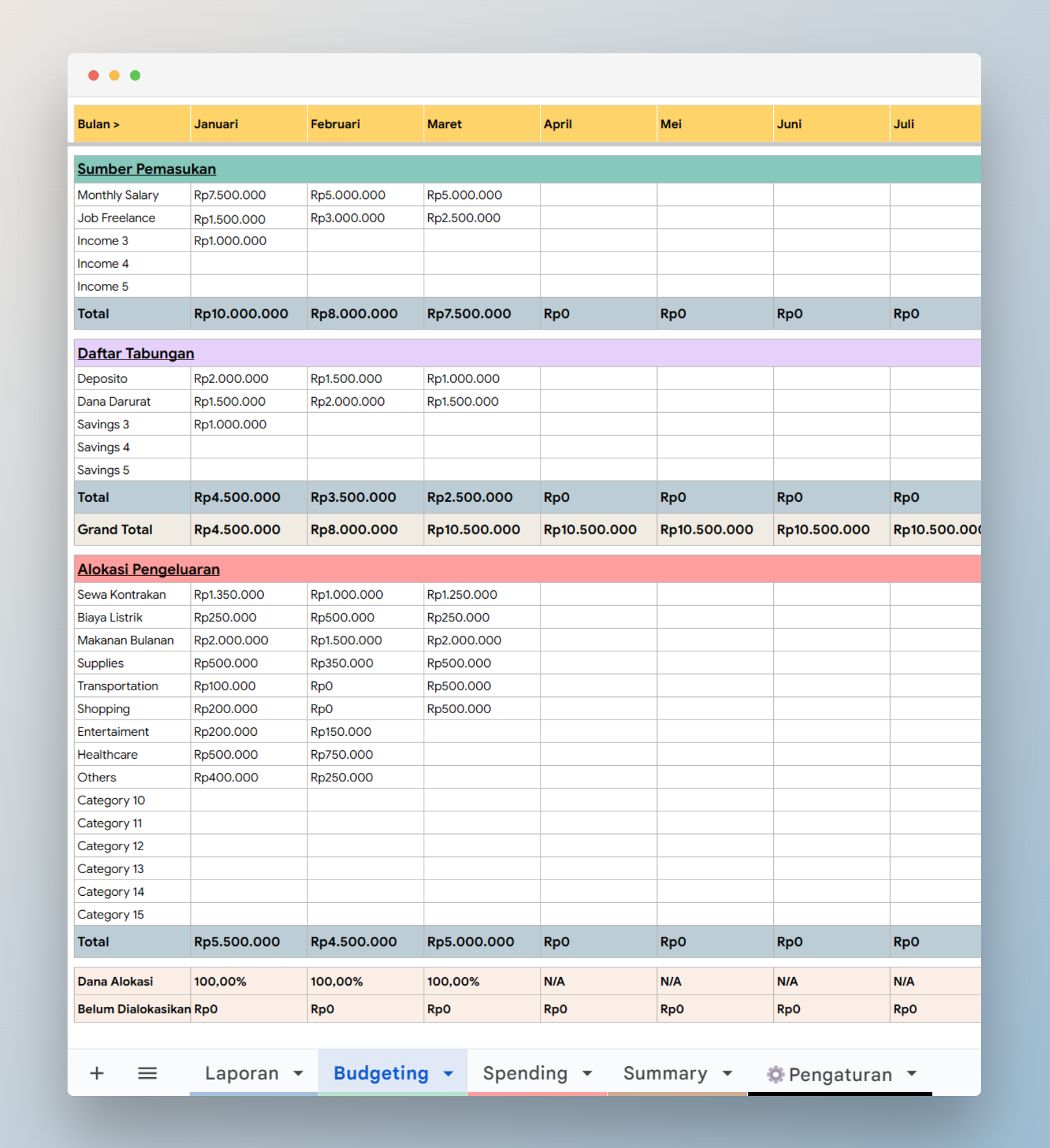The height and width of the screenshot is (1148, 1050).
Task: Expand the Spending tab dropdown arrow
Action: pos(587,1073)
